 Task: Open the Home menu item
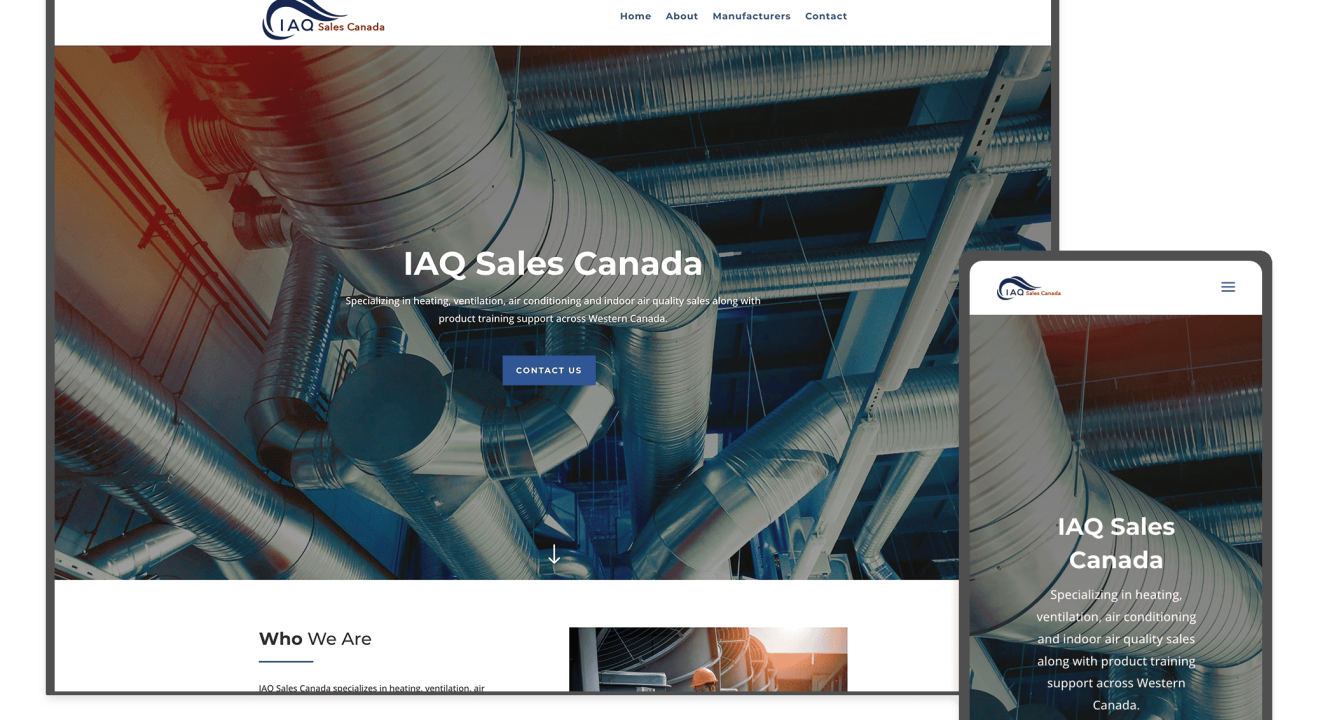click(635, 16)
